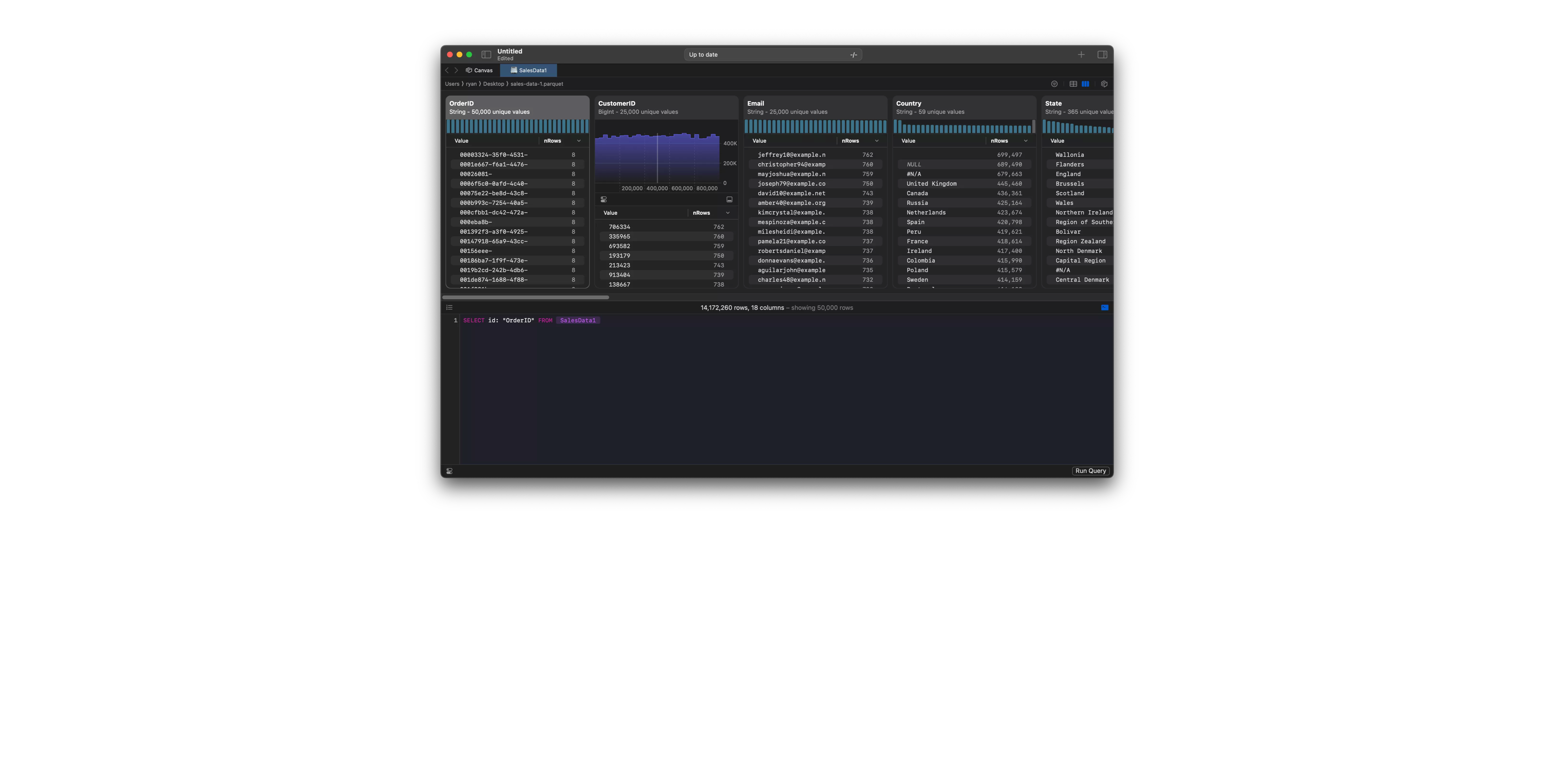1554x784 pixels.
Task: Switch to table grid view
Action: 1073,84
